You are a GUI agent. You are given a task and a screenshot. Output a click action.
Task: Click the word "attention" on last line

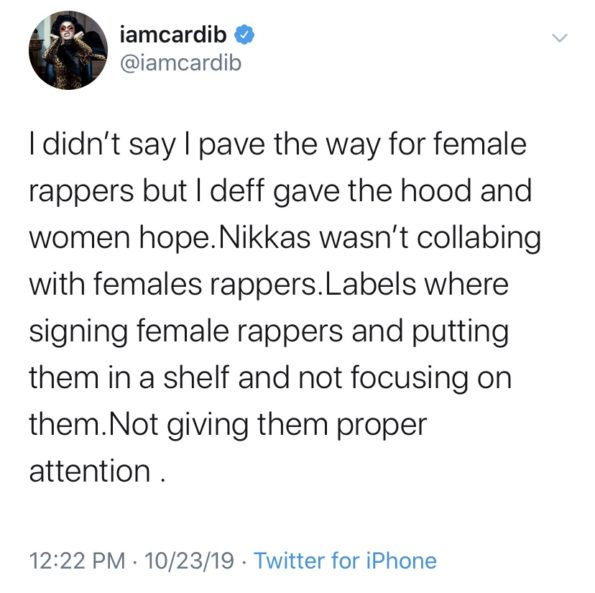coord(90,471)
